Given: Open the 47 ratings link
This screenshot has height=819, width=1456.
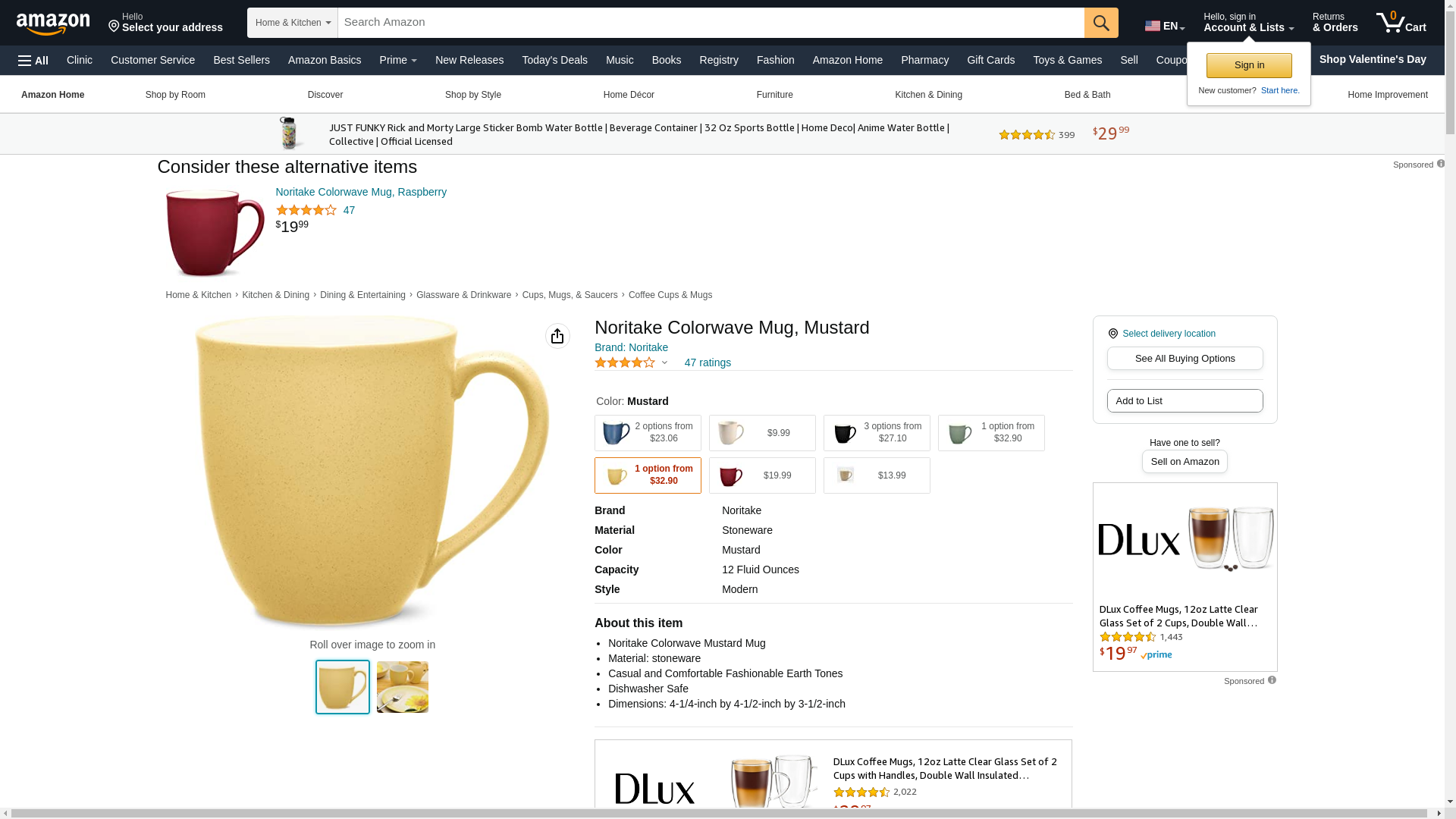Looking at the screenshot, I should 708,362.
